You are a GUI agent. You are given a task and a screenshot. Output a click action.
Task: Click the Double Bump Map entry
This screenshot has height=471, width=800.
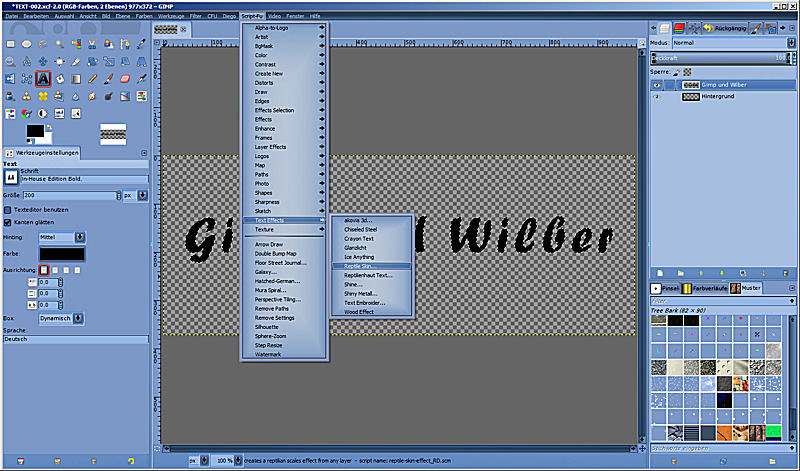pos(284,254)
